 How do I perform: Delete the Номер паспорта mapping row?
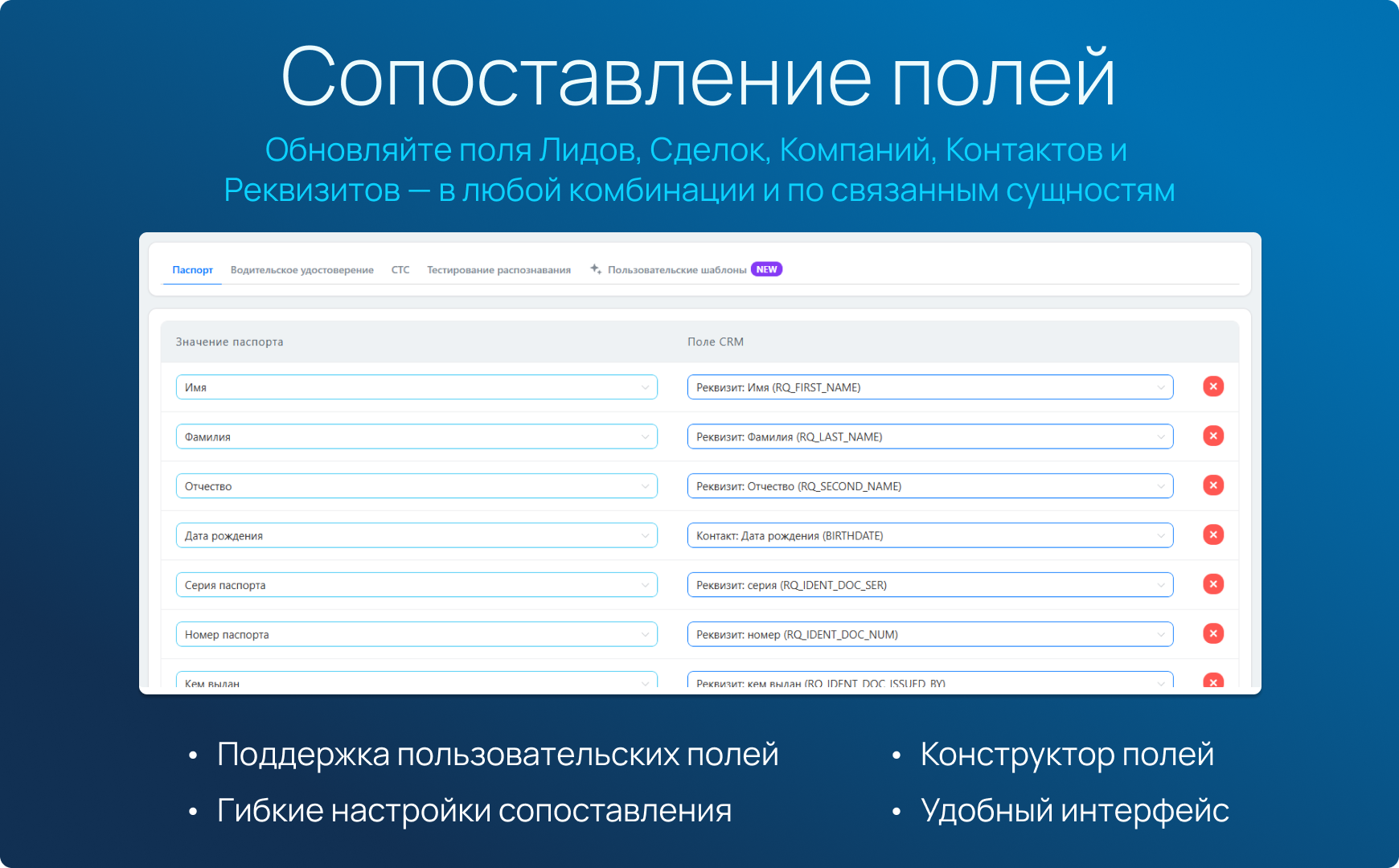click(1213, 633)
